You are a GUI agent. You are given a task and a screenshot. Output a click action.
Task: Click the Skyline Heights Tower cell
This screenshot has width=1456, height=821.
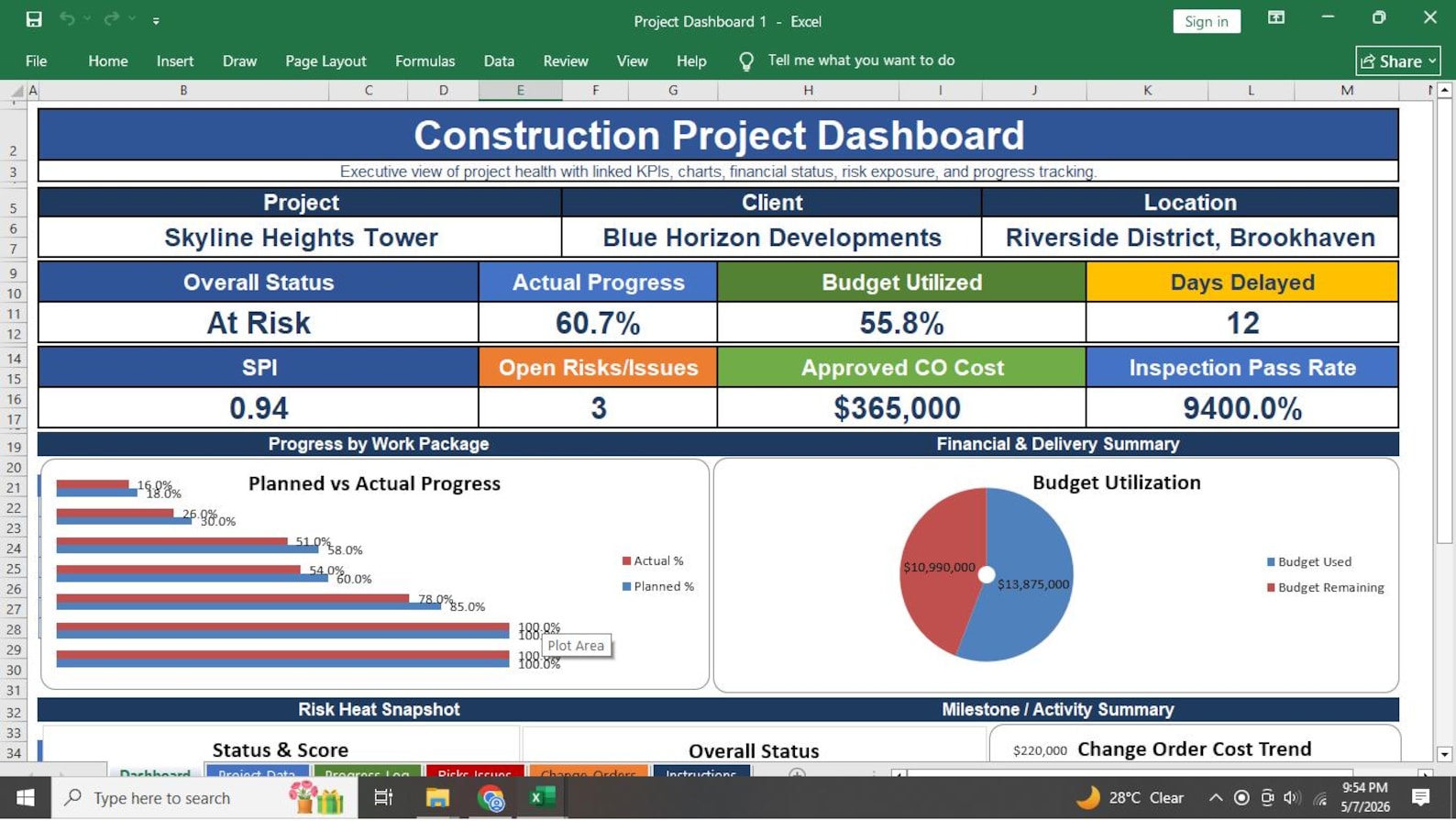pyautogui.click(x=301, y=238)
